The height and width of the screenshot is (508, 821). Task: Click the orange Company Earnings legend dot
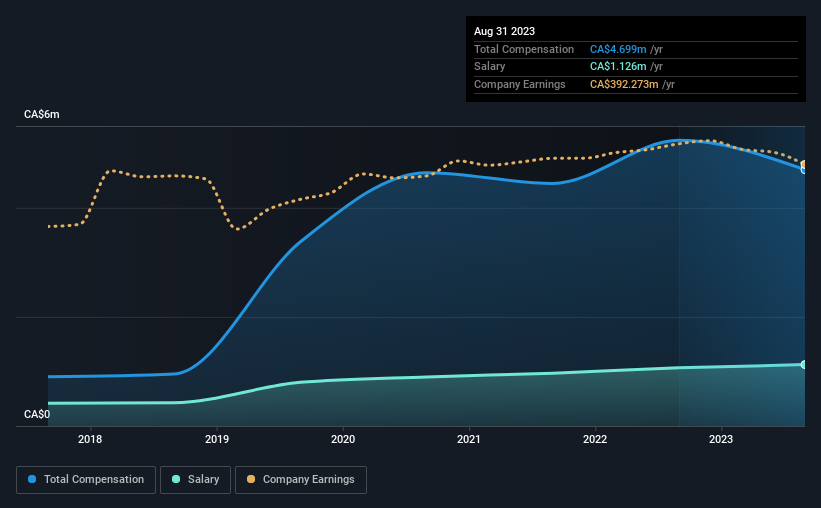click(x=251, y=479)
